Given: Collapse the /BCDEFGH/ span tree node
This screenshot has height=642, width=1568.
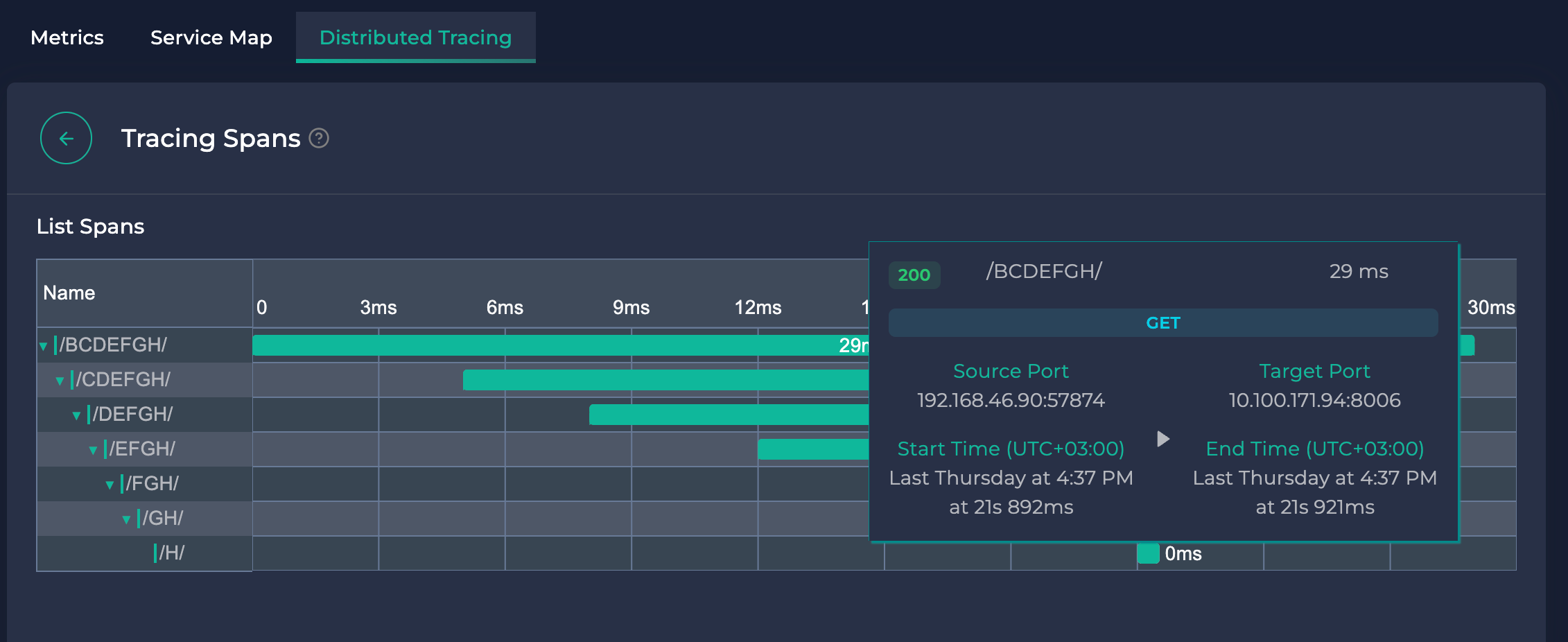Looking at the screenshot, I should [x=44, y=346].
